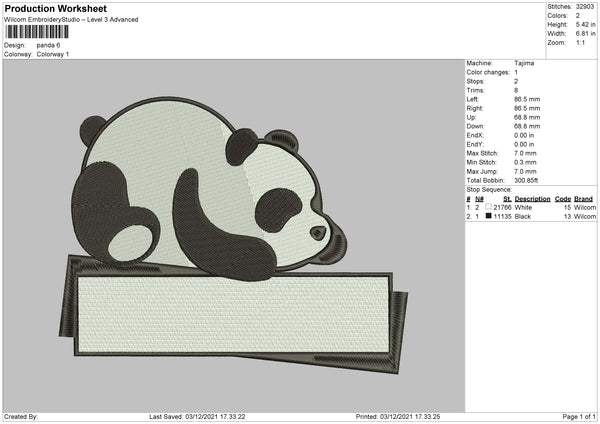This screenshot has width=600, height=424.
Task: Click the blank name banner rectangle
Action: click(234, 310)
